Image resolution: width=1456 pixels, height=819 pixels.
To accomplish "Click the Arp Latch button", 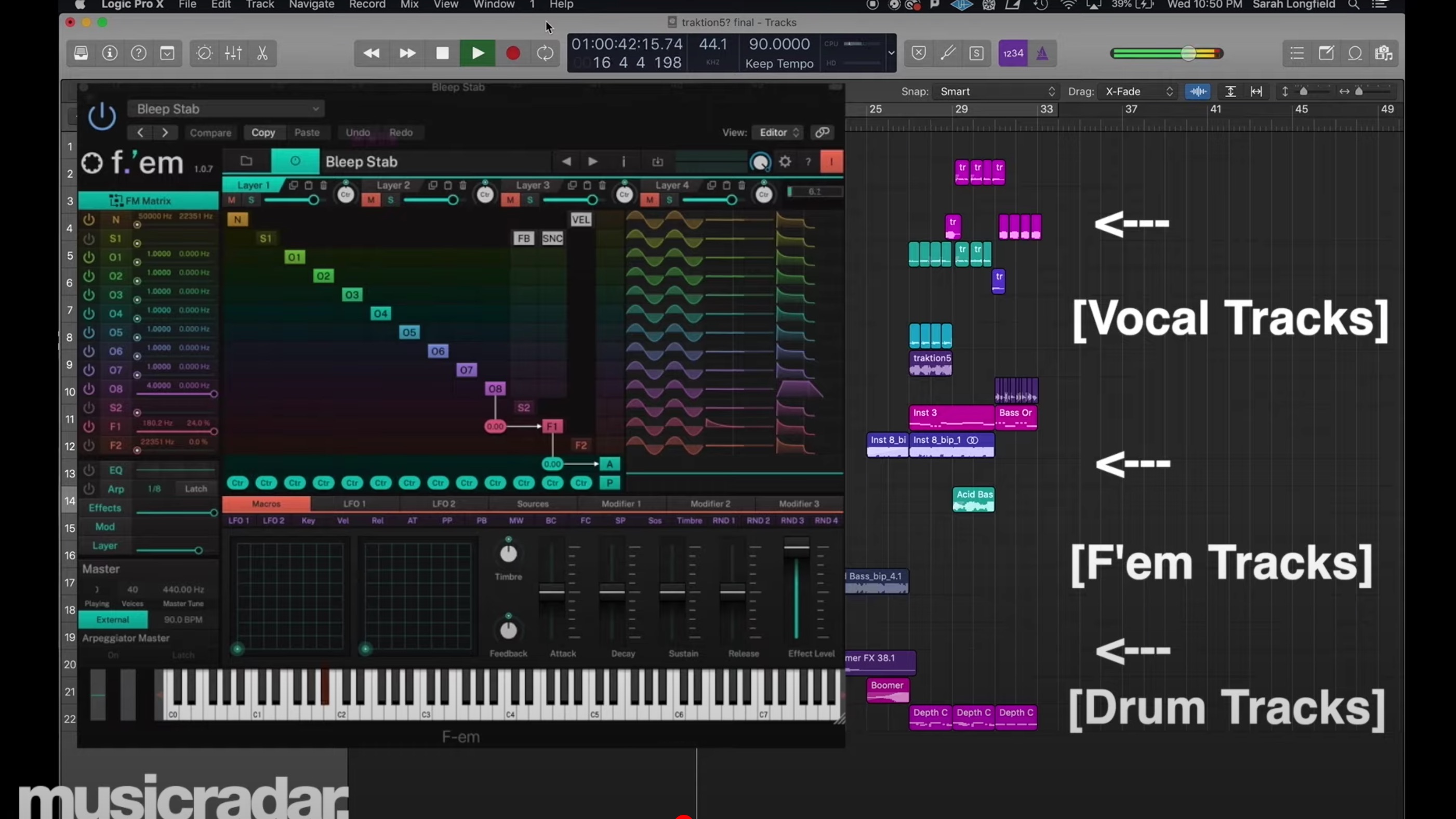I will 195,488.
